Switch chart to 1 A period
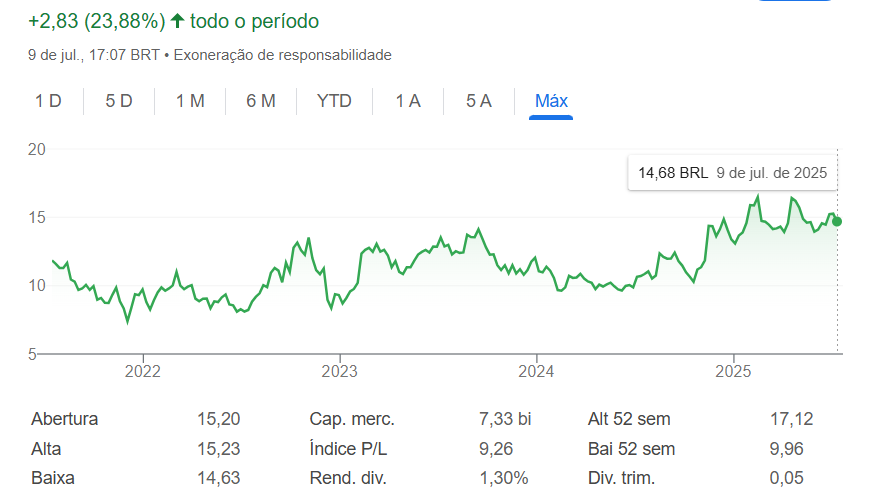This screenshot has width=878, height=500. pyautogui.click(x=408, y=101)
